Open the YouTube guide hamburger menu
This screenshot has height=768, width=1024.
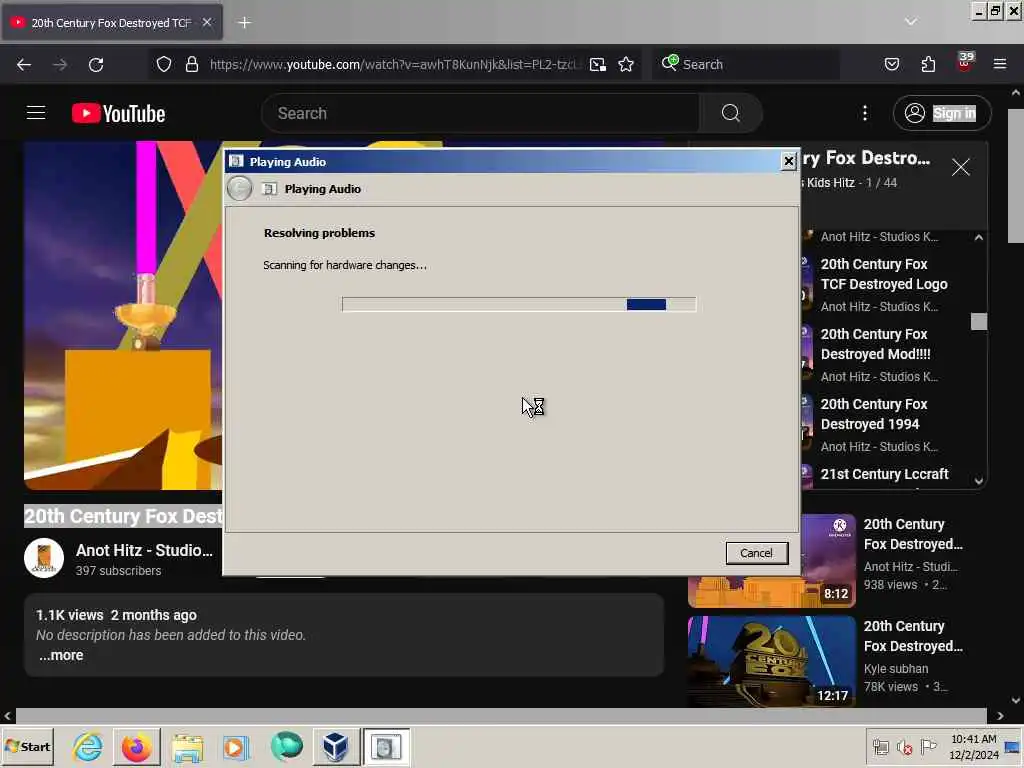[36, 113]
